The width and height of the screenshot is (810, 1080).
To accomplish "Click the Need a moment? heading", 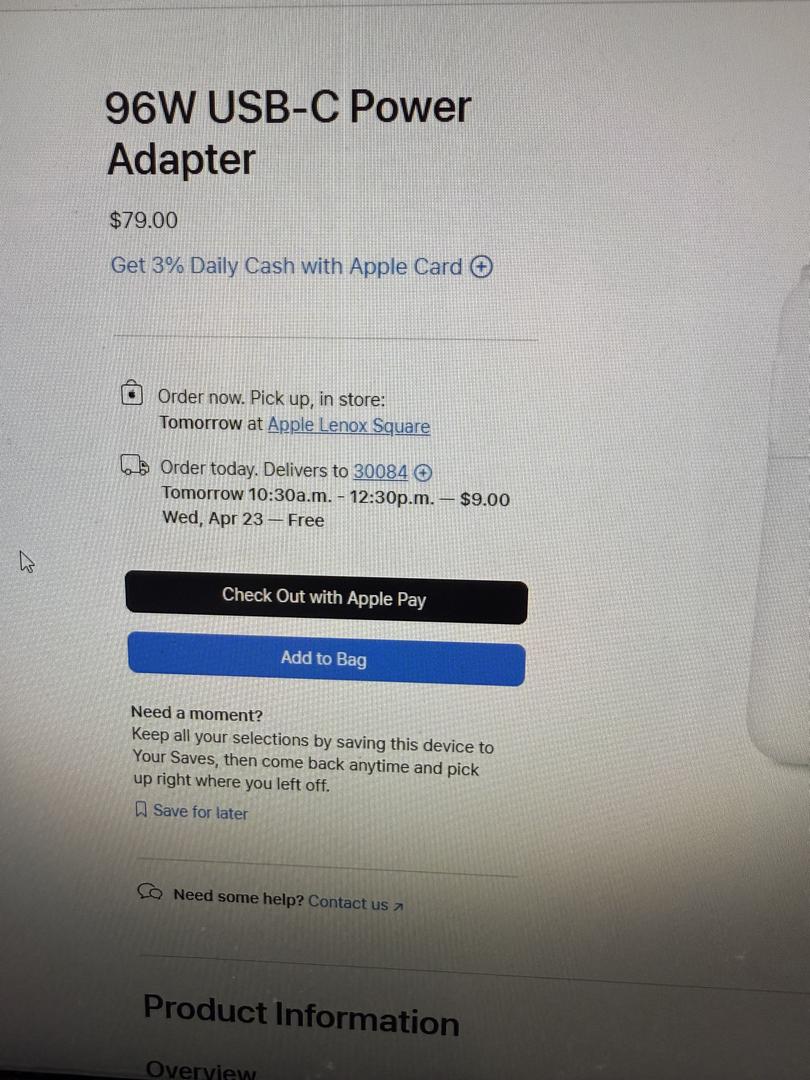I will (x=197, y=714).
